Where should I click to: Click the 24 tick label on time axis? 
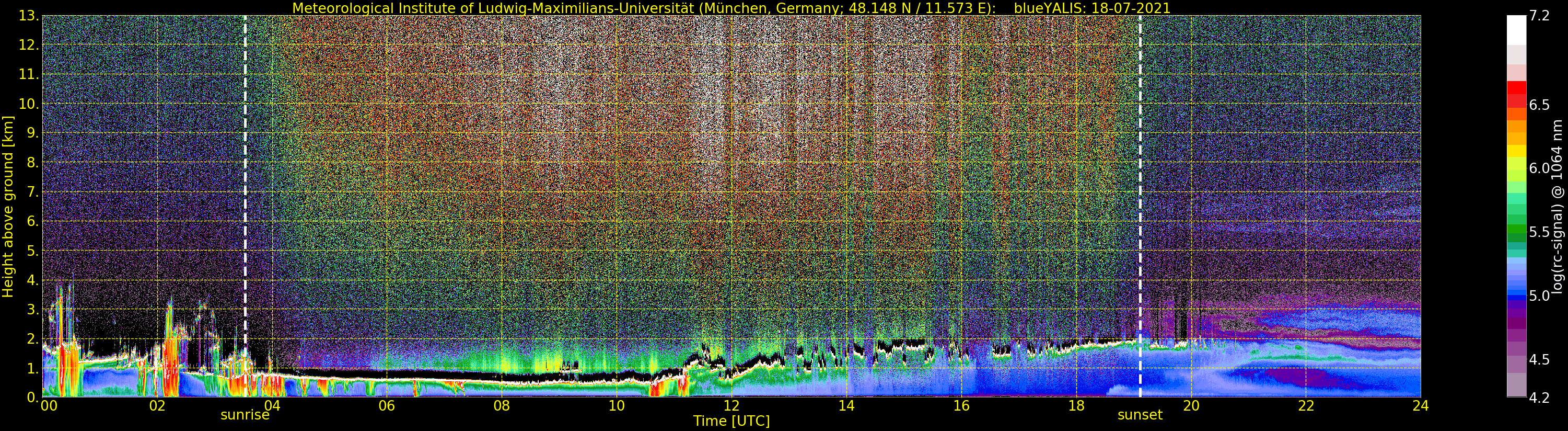(1420, 406)
